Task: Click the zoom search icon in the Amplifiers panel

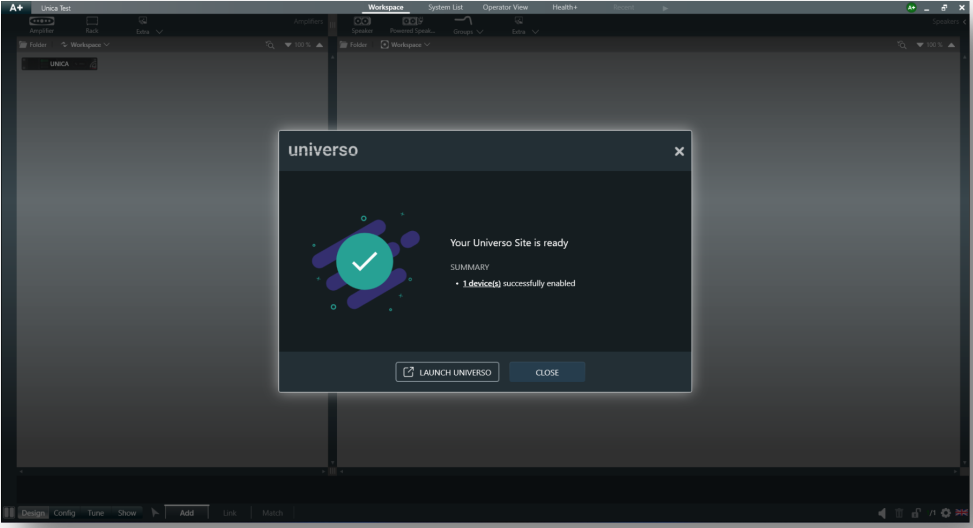Action: 270,45
